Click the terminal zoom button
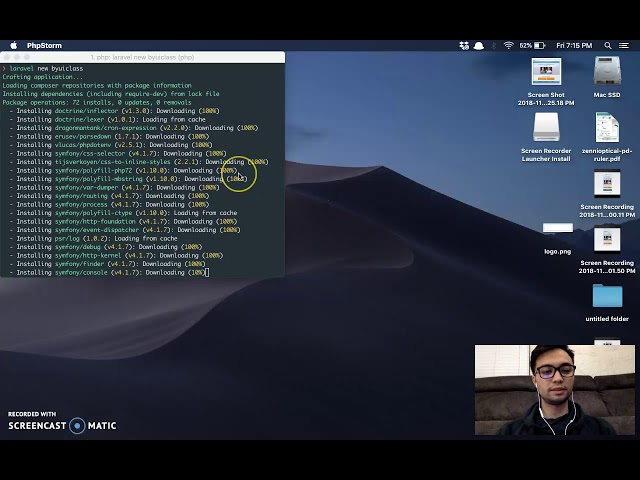Screen dimensions: 640x480 click(x=27, y=57)
